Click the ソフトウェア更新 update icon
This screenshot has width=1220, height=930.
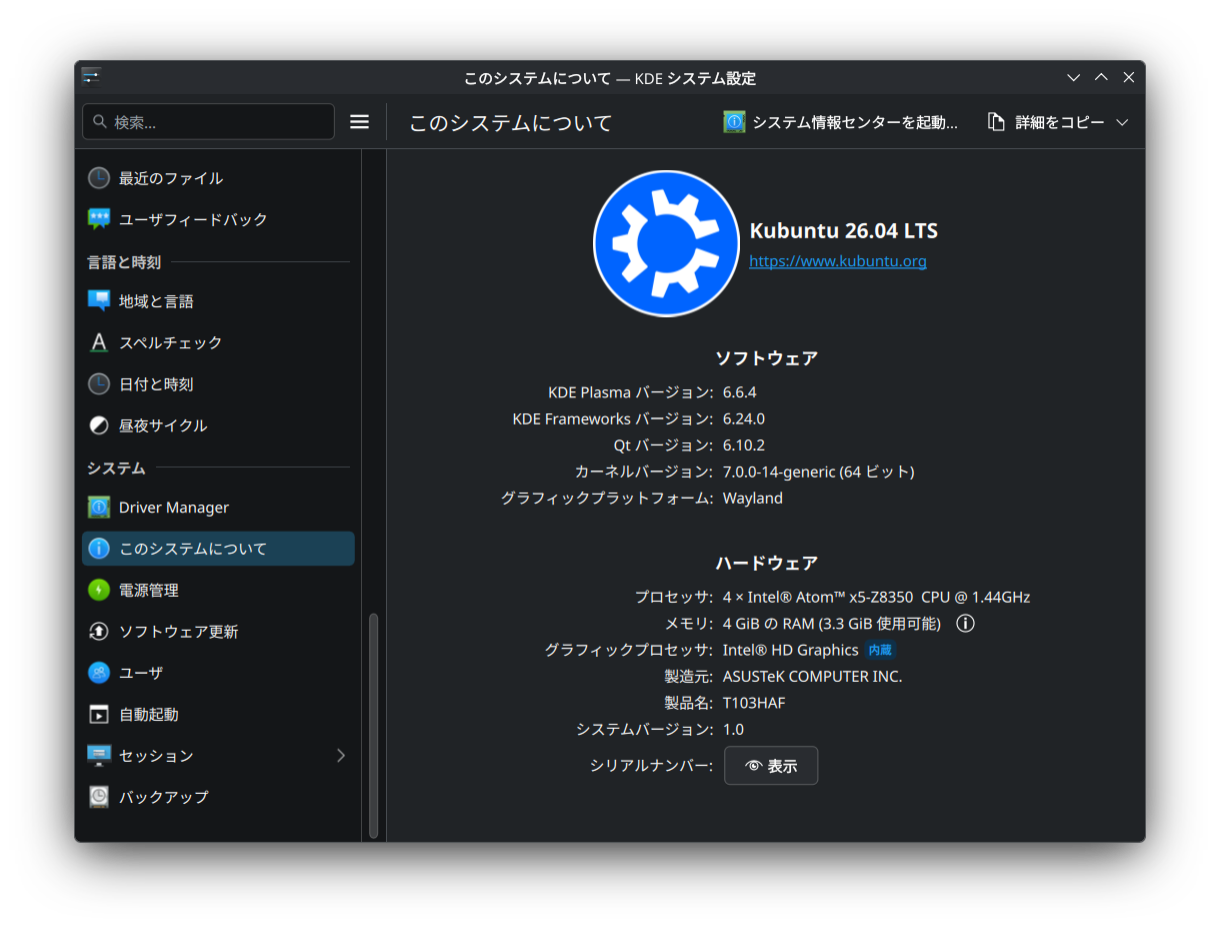tap(99, 632)
